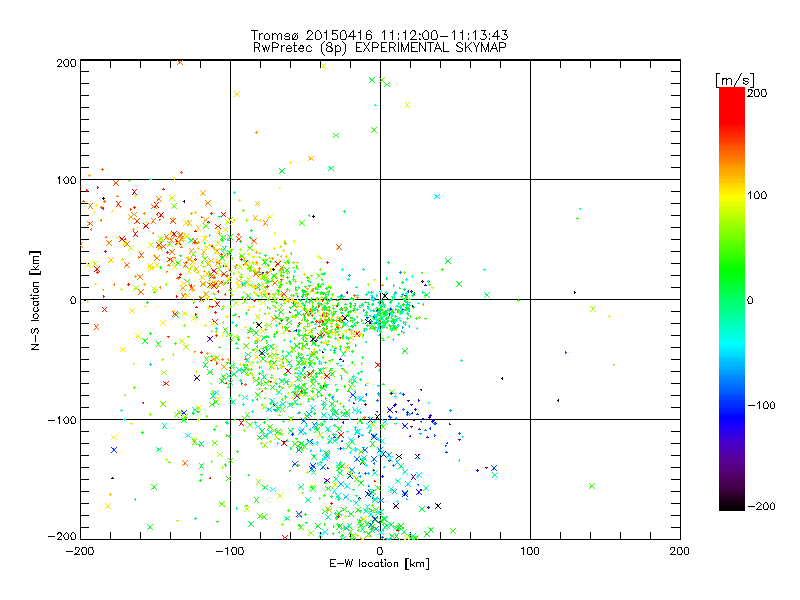Image resolution: width=800 pixels, height=600 pixels.
Task: Click the x-axis tick label '100'
Action: (530, 552)
